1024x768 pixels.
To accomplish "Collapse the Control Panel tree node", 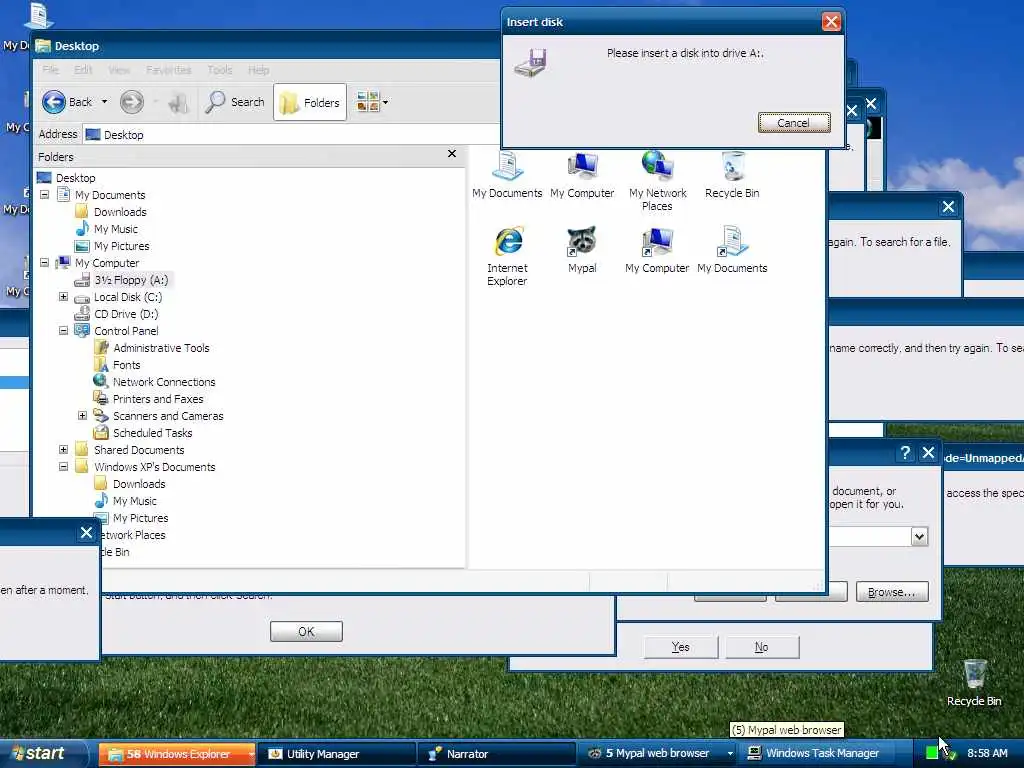I will tap(63, 330).
